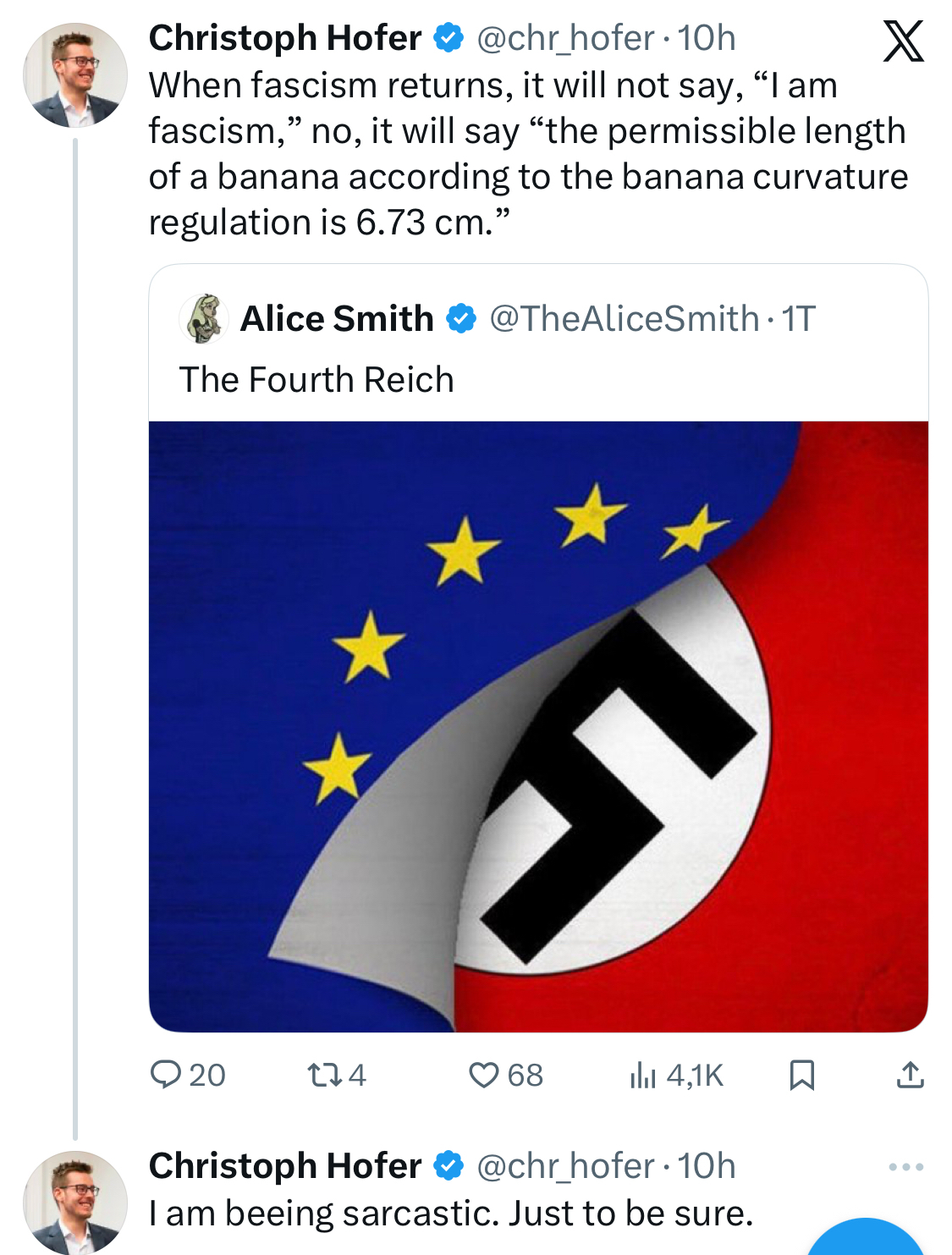
Task: Open the "I am beeing sarcastic" reply
Action: (x=451, y=1214)
